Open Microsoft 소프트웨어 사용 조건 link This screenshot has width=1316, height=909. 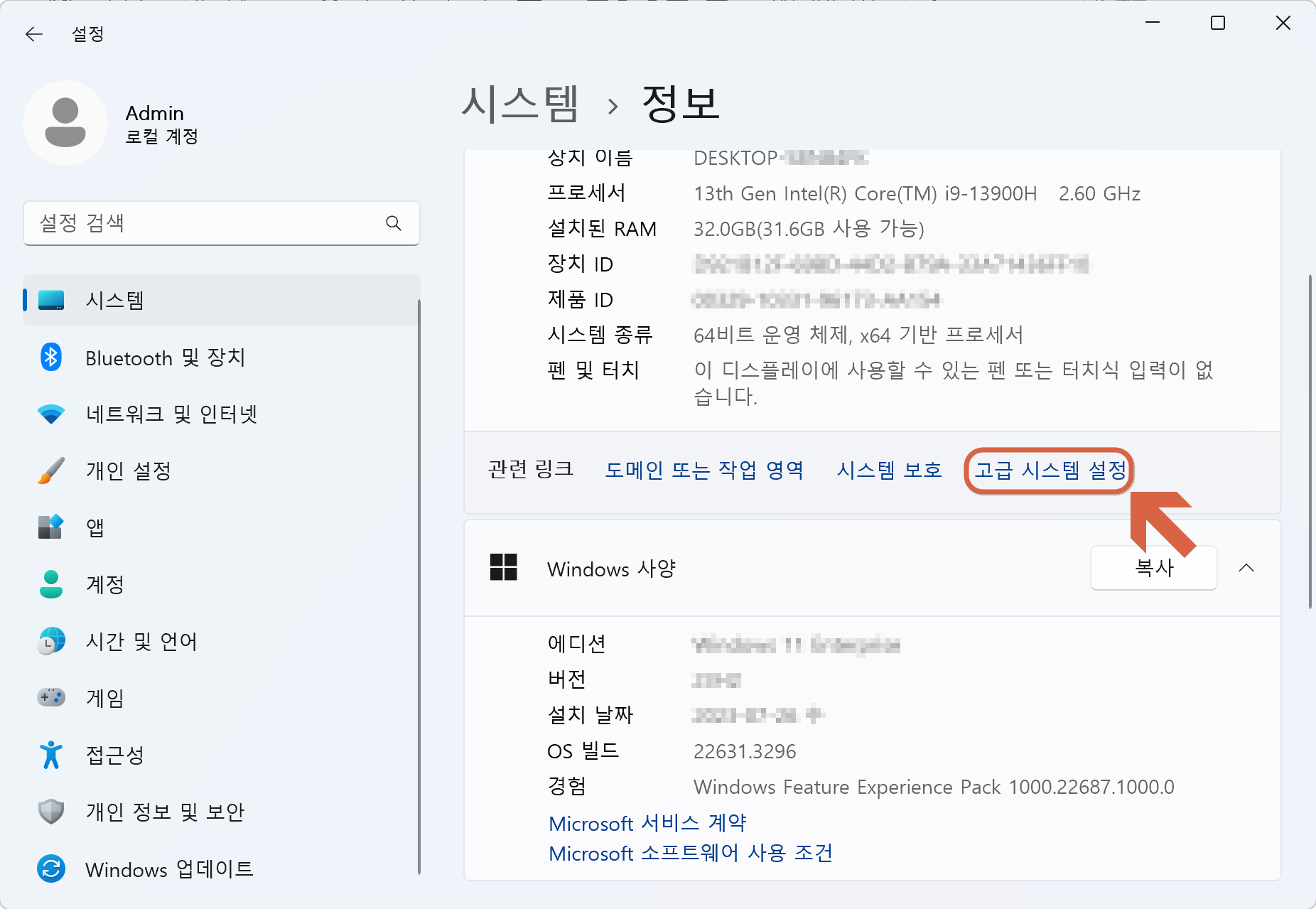point(691,853)
